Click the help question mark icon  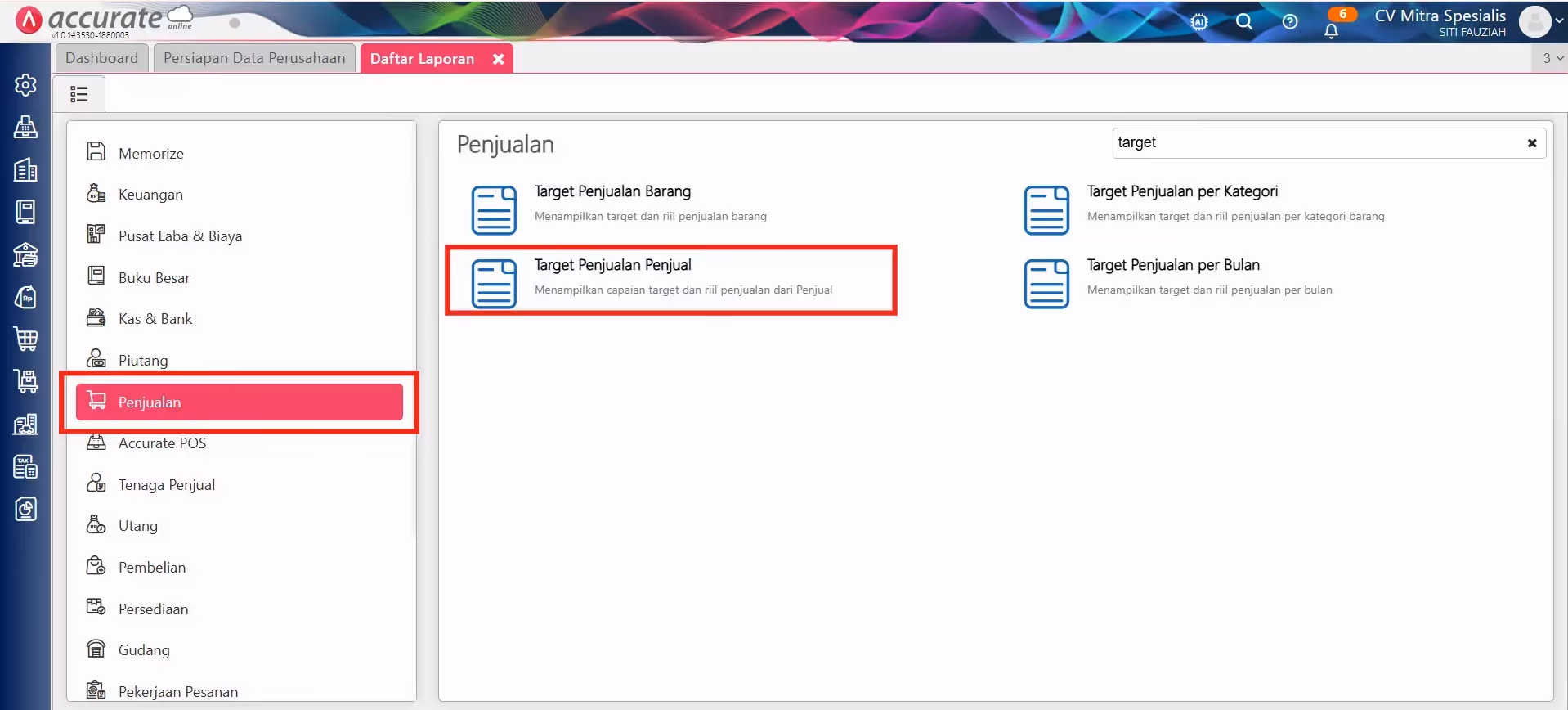[x=1290, y=22]
